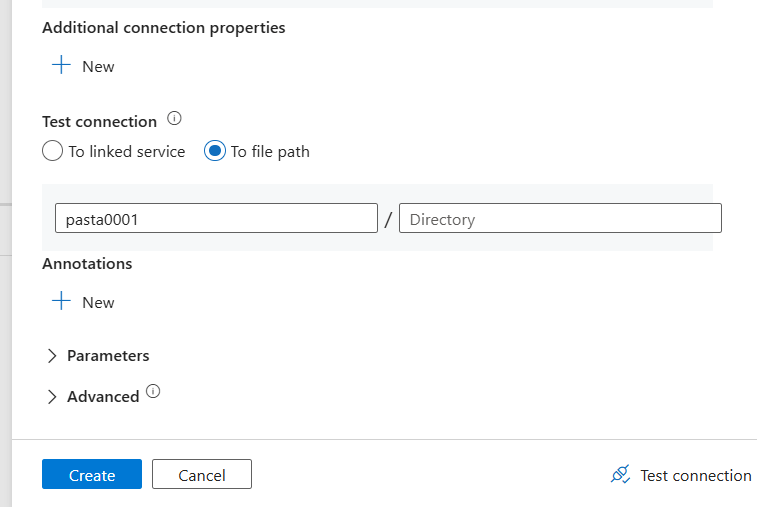757x507 pixels.
Task: Select the To file path radio button
Action: [215, 152]
